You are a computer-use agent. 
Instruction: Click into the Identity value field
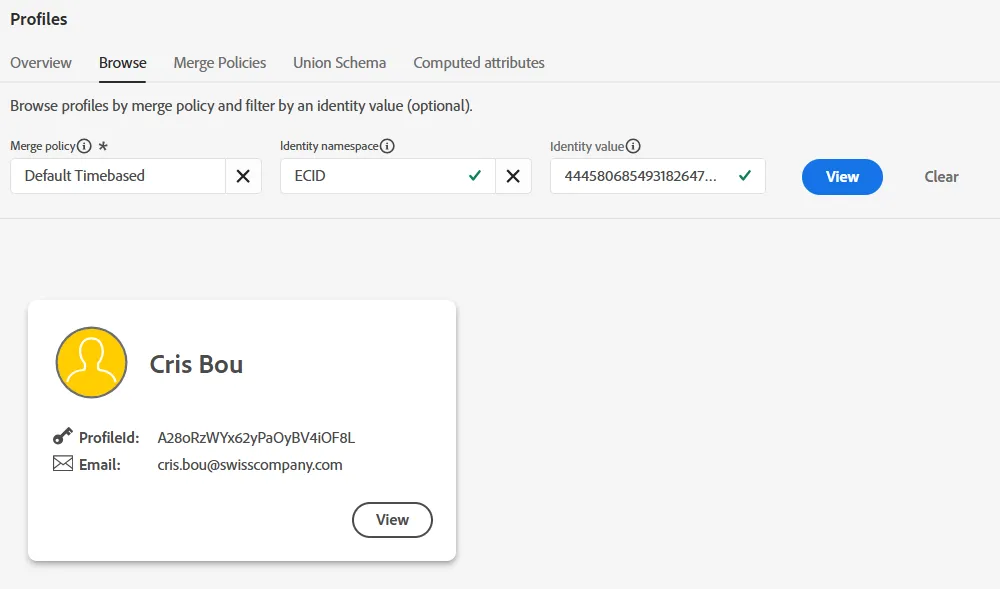(x=658, y=176)
